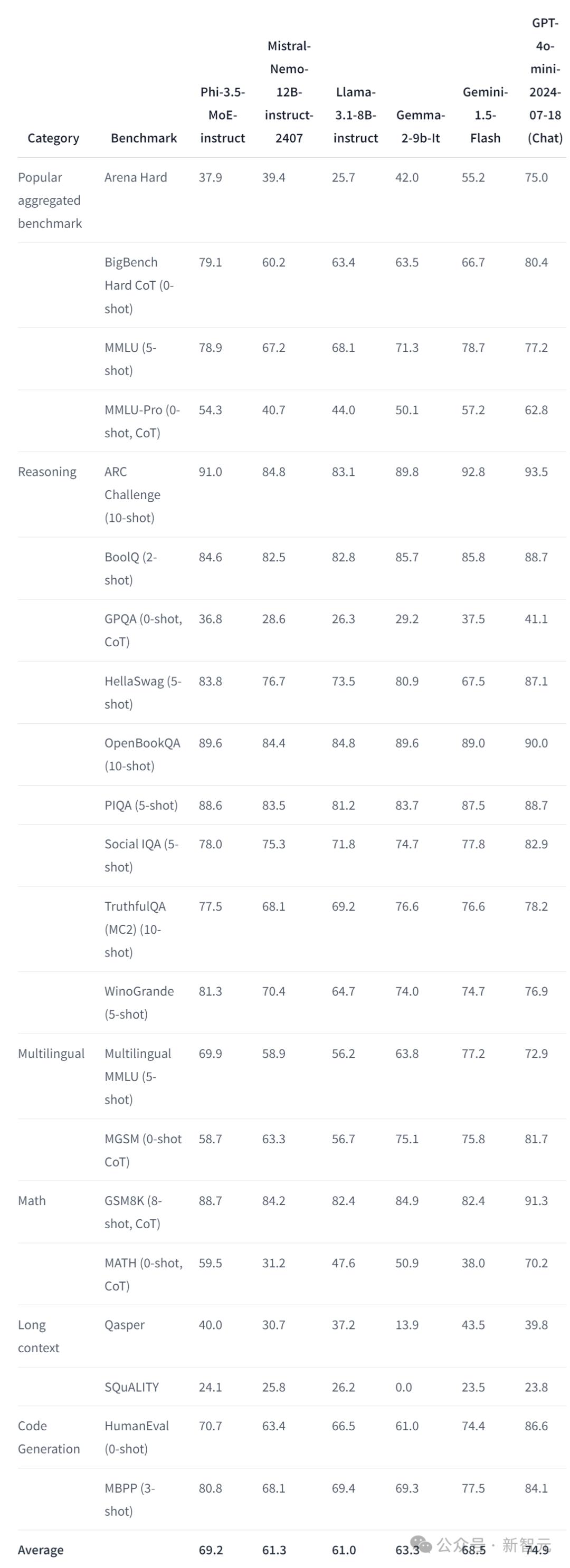Click the Gemma-2-9b-It column header
Image resolution: width=570 pixels, height=1568 pixels.
click(x=420, y=127)
